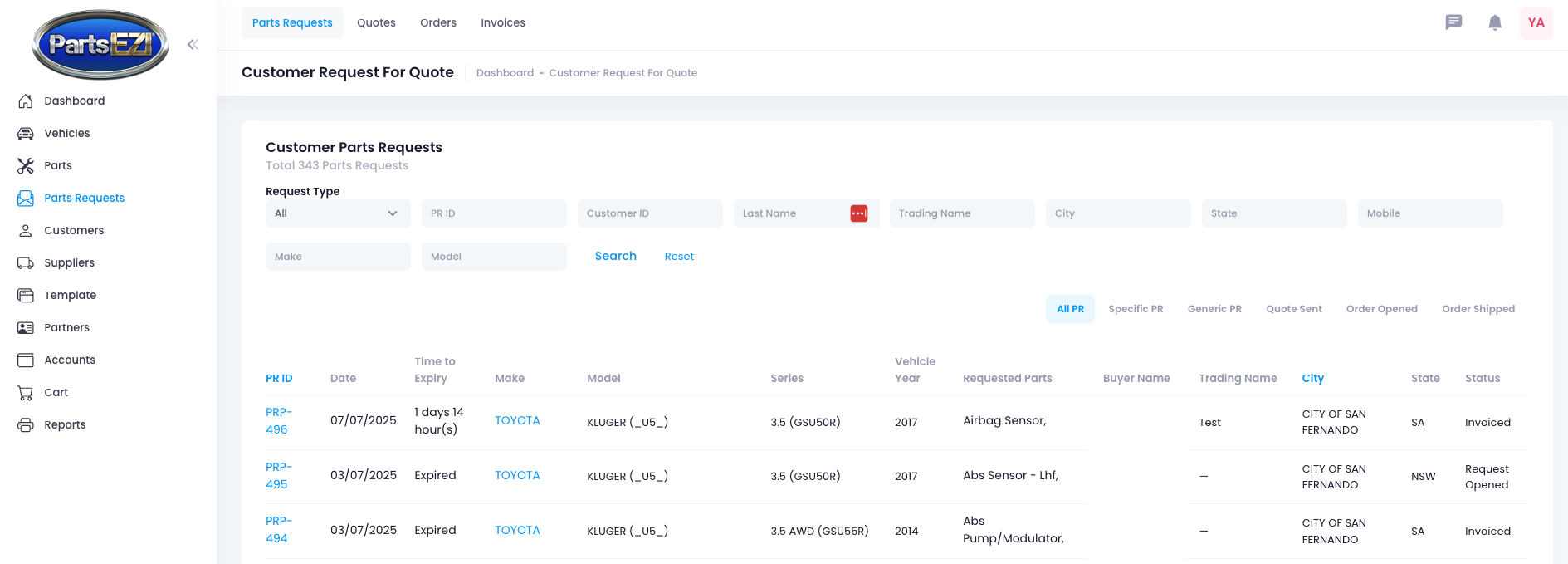Click the Dashboard breadcrumb link
This screenshot has width=1568, height=564.
click(505, 73)
